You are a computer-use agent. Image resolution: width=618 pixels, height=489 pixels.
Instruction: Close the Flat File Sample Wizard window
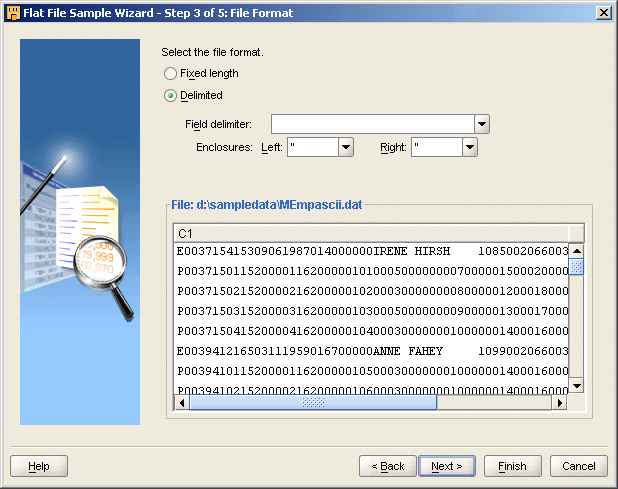(604, 13)
